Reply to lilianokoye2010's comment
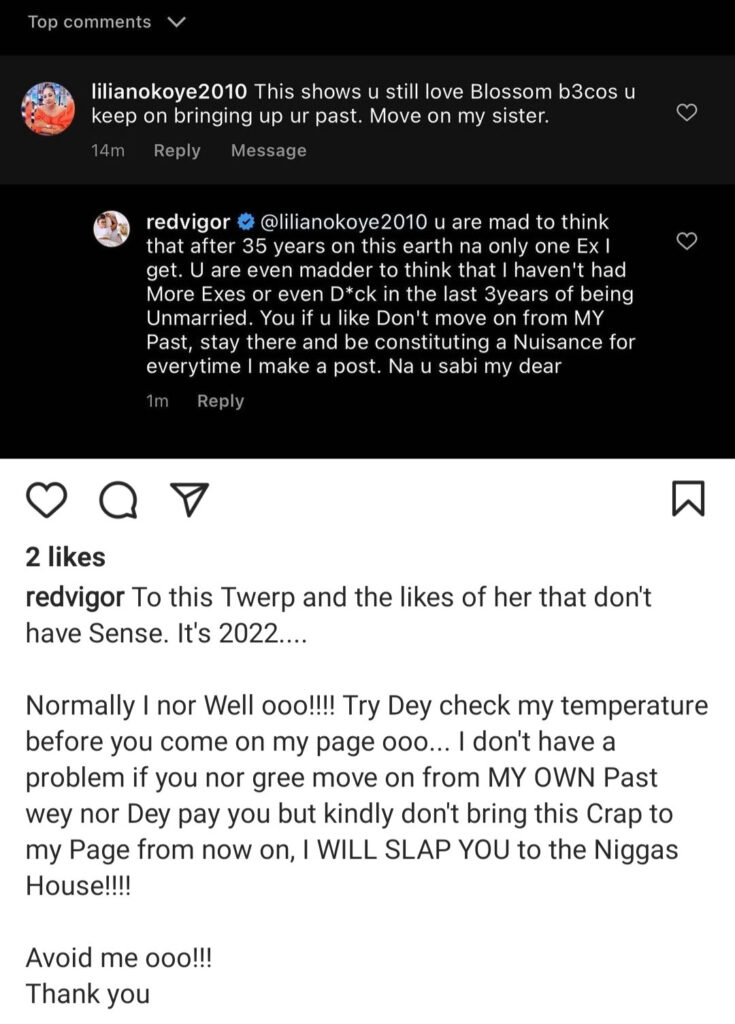735x1024 pixels. [177, 151]
